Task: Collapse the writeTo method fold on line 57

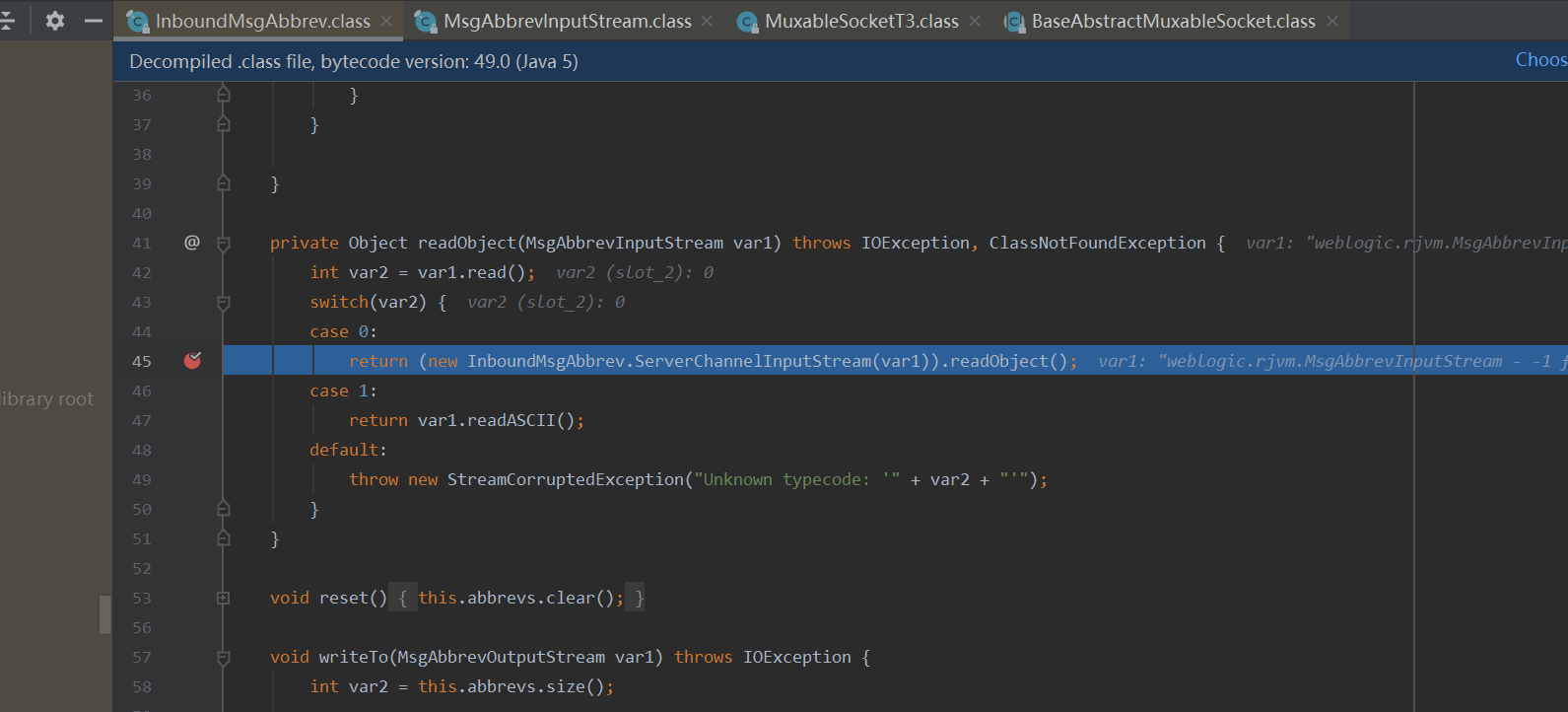Action: 224,657
